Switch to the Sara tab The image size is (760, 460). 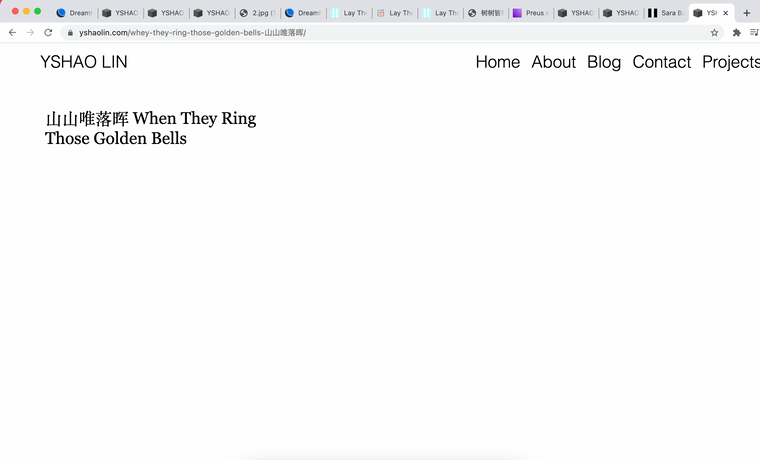click(666, 13)
